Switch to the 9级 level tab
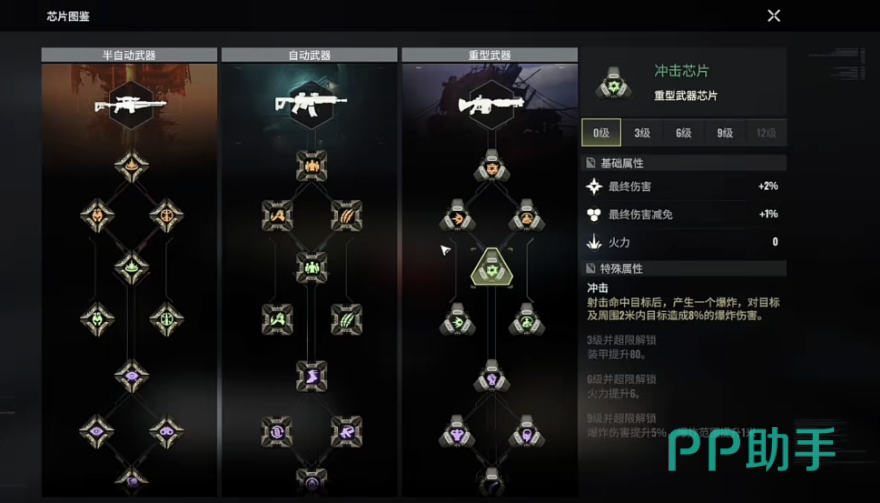Image resolution: width=880 pixels, height=503 pixels. (x=725, y=132)
